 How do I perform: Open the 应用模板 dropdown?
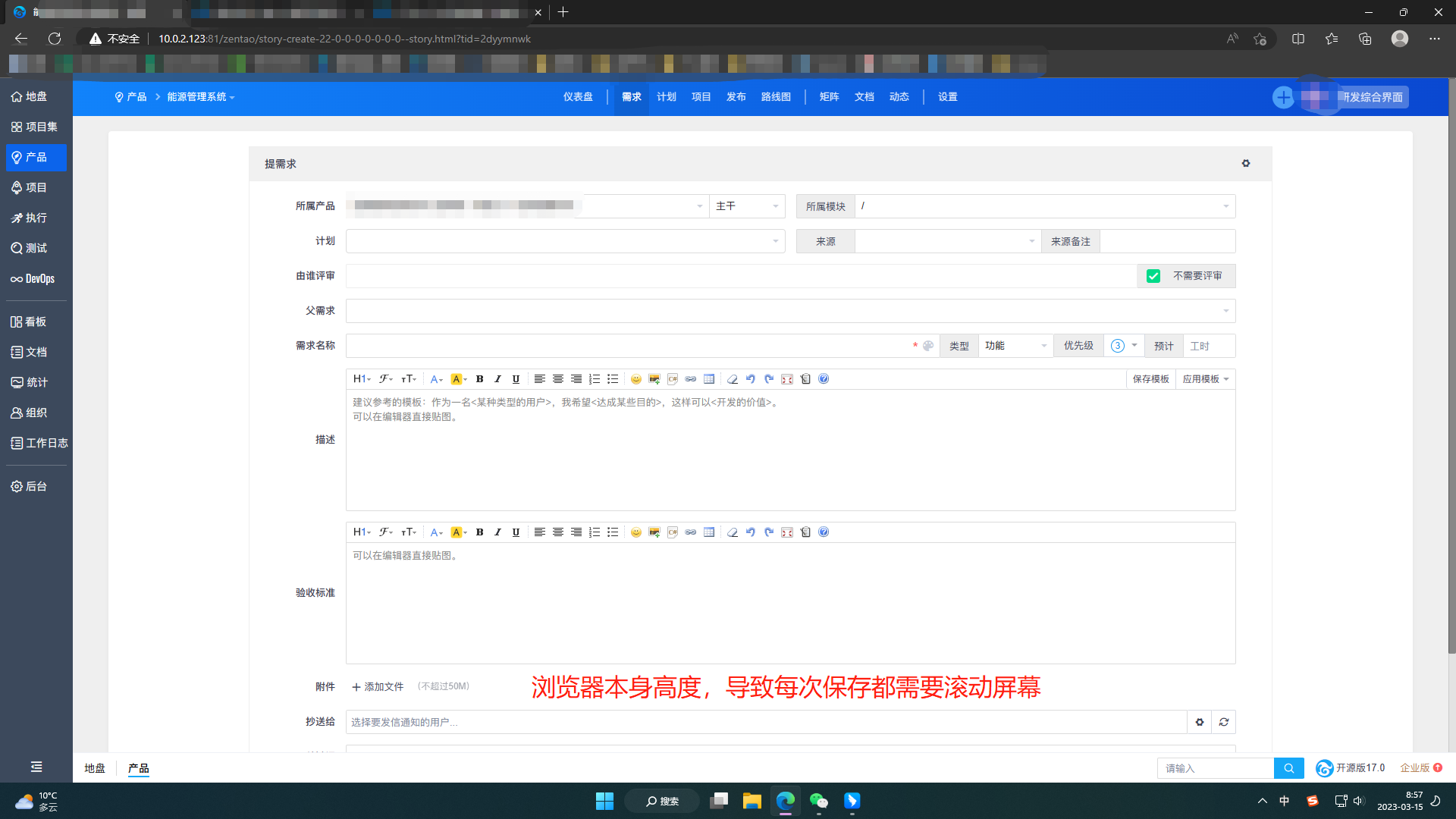[x=1205, y=379]
